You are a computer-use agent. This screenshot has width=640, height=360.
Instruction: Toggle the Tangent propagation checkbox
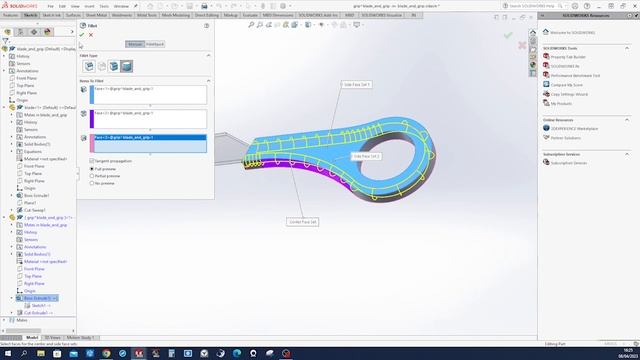pos(91,161)
